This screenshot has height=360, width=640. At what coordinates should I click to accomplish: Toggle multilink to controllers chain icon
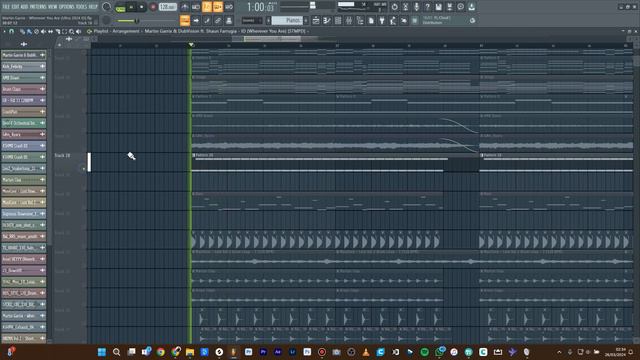coord(218,20)
